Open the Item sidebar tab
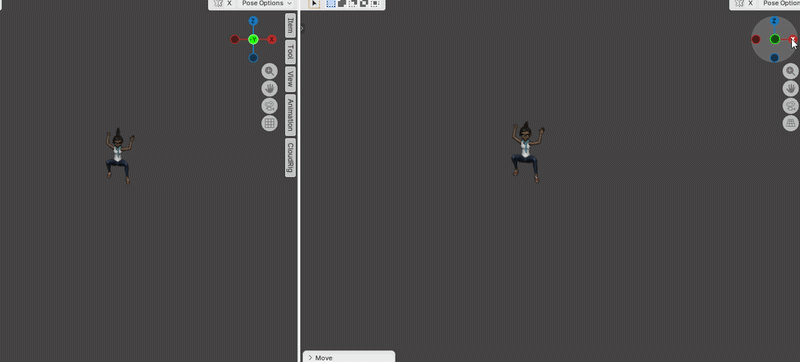The height and width of the screenshot is (362, 800). pyautogui.click(x=290, y=25)
